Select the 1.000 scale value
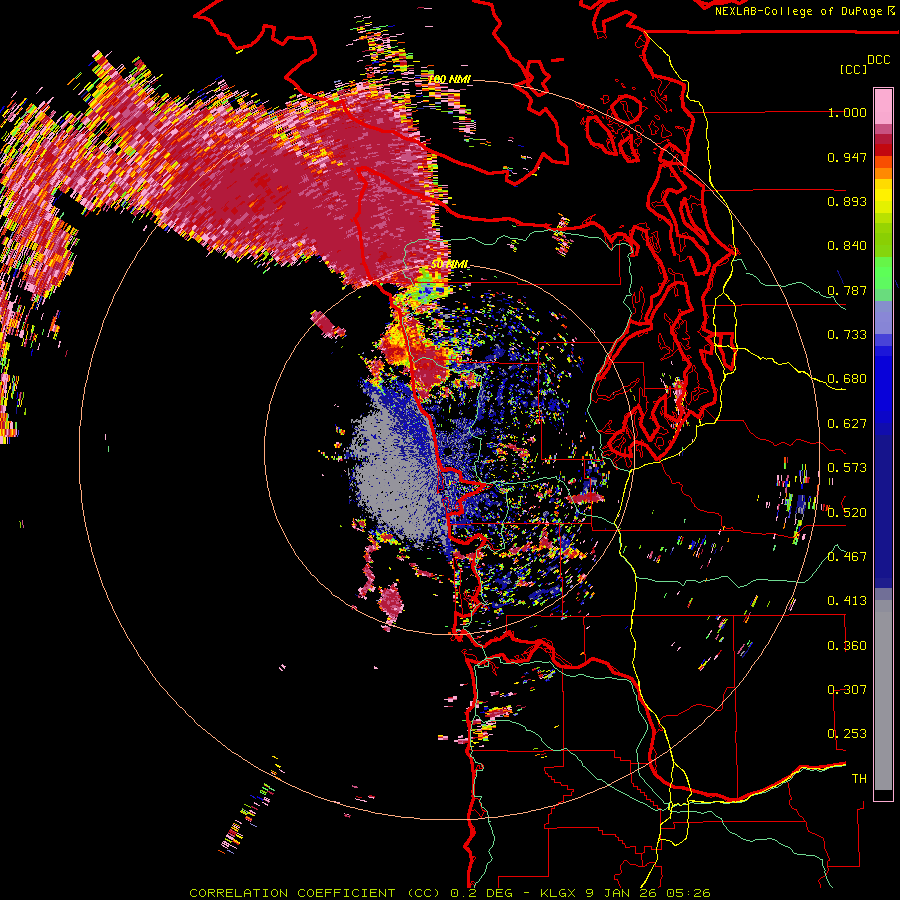 tap(847, 112)
